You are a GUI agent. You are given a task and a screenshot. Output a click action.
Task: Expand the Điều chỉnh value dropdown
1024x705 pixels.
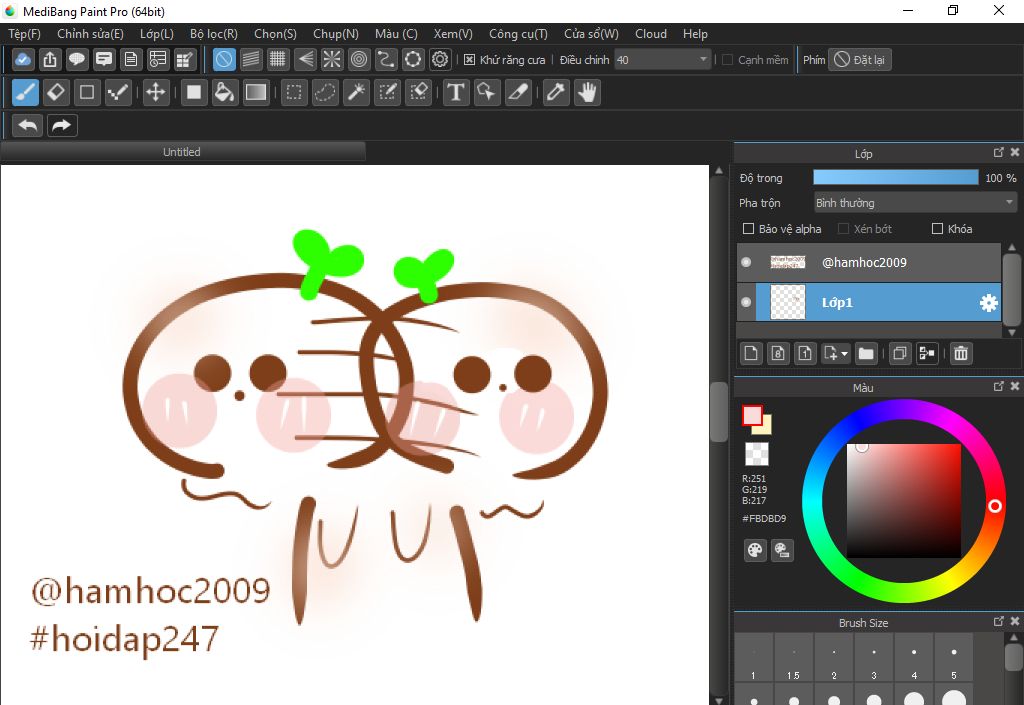coord(704,60)
